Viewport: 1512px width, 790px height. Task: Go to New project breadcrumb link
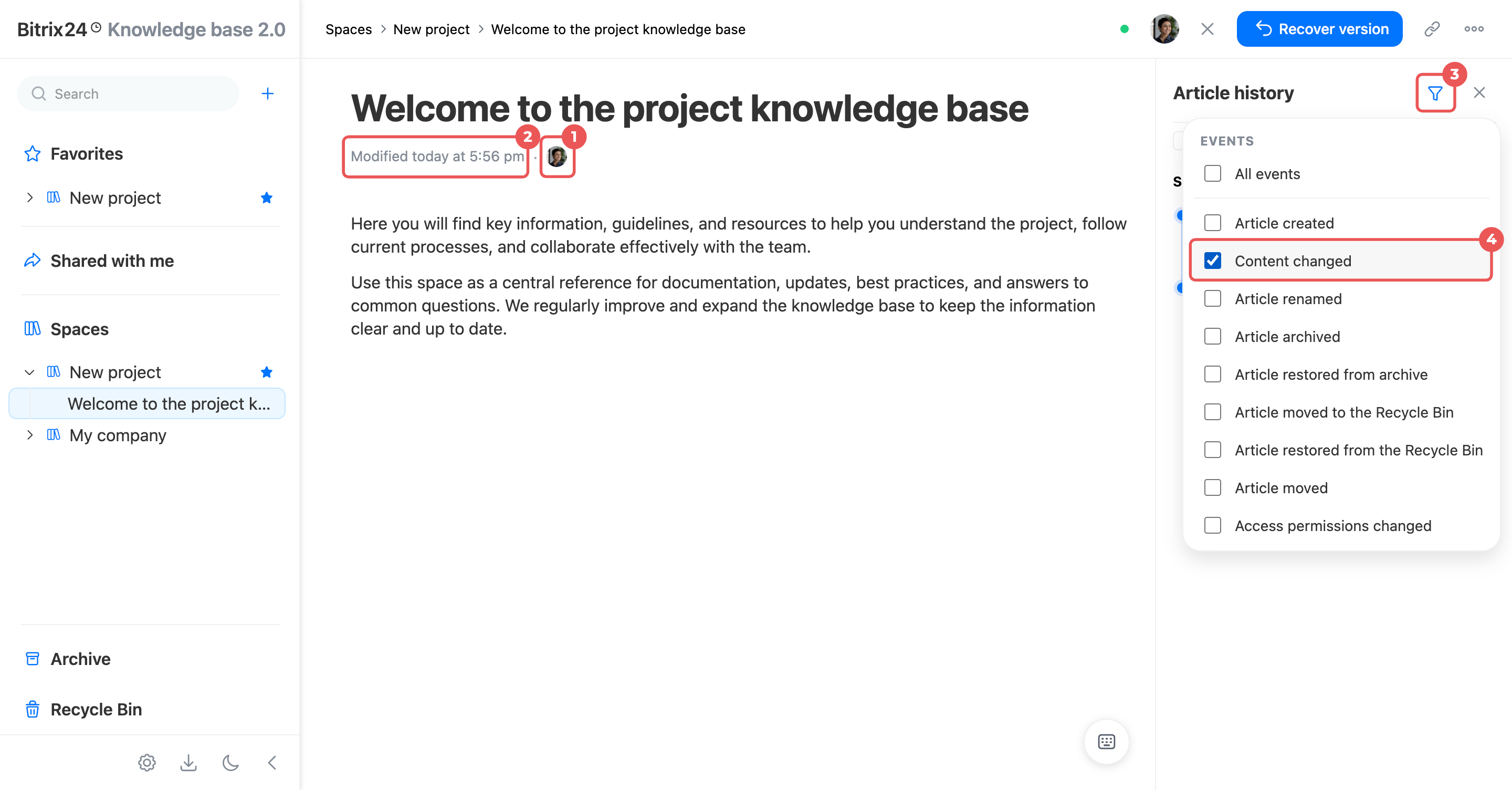point(431,29)
